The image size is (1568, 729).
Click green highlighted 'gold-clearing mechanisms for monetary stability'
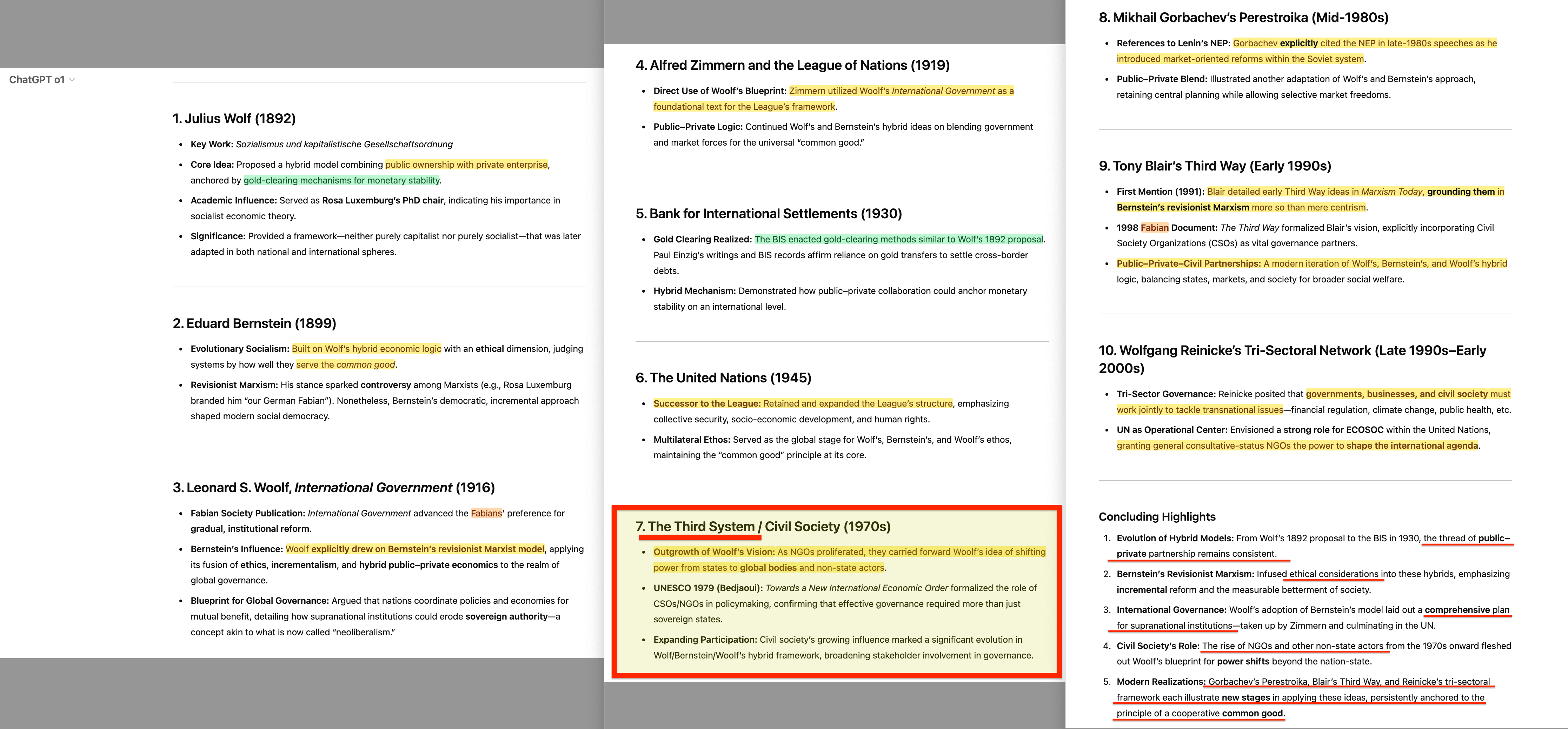341,180
